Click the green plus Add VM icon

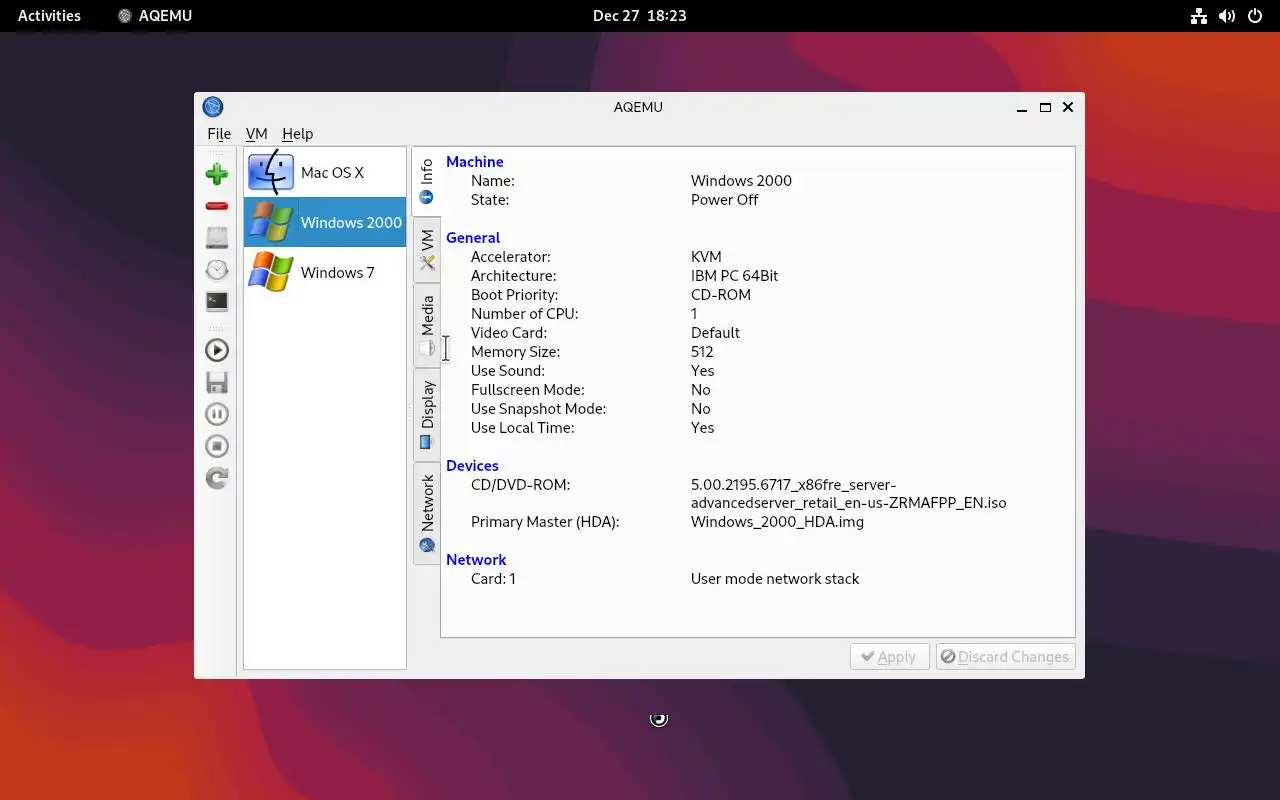pyautogui.click(x=216, y=174)
